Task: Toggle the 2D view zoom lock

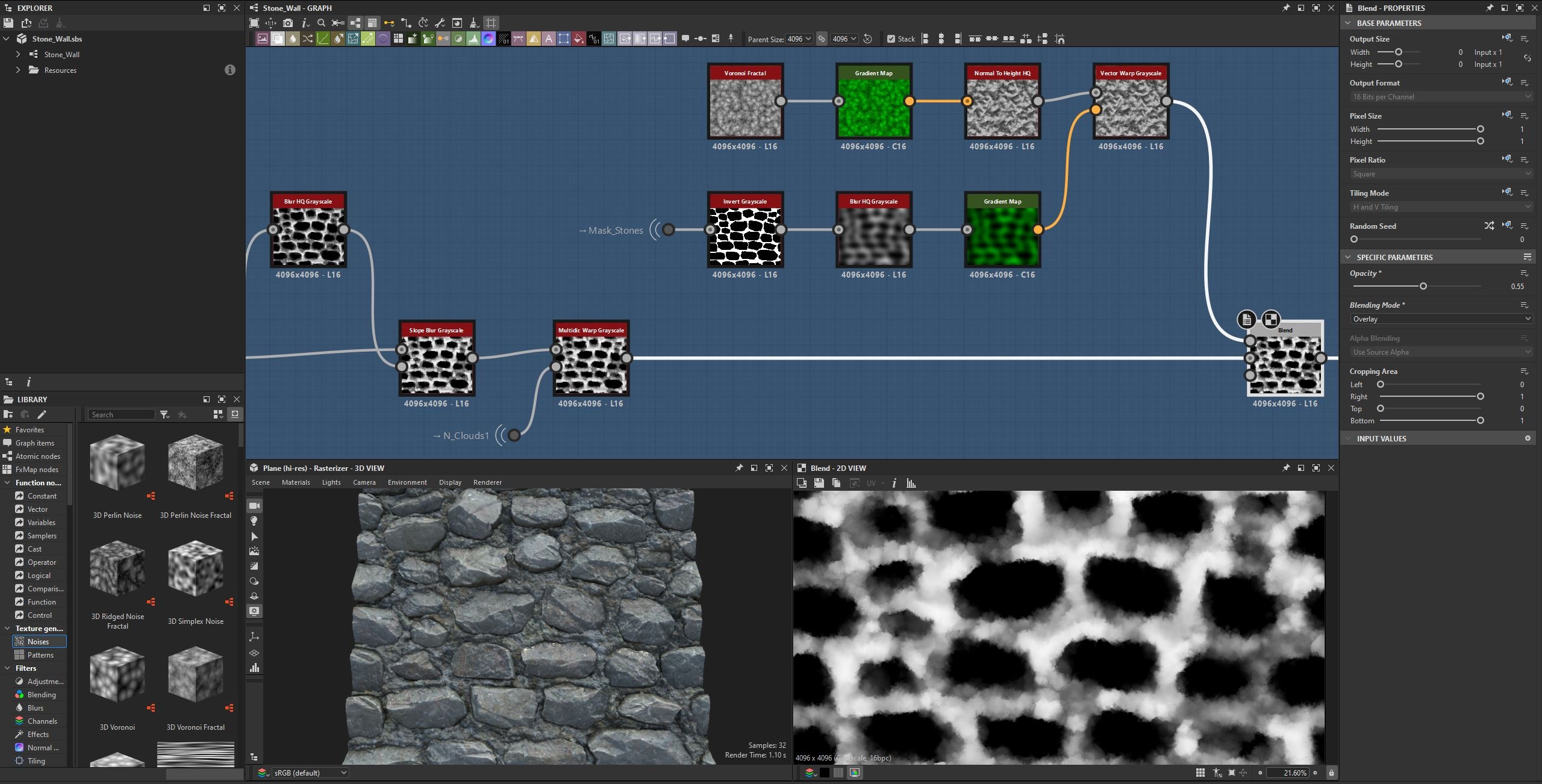Action: (x=1332, y=773)
